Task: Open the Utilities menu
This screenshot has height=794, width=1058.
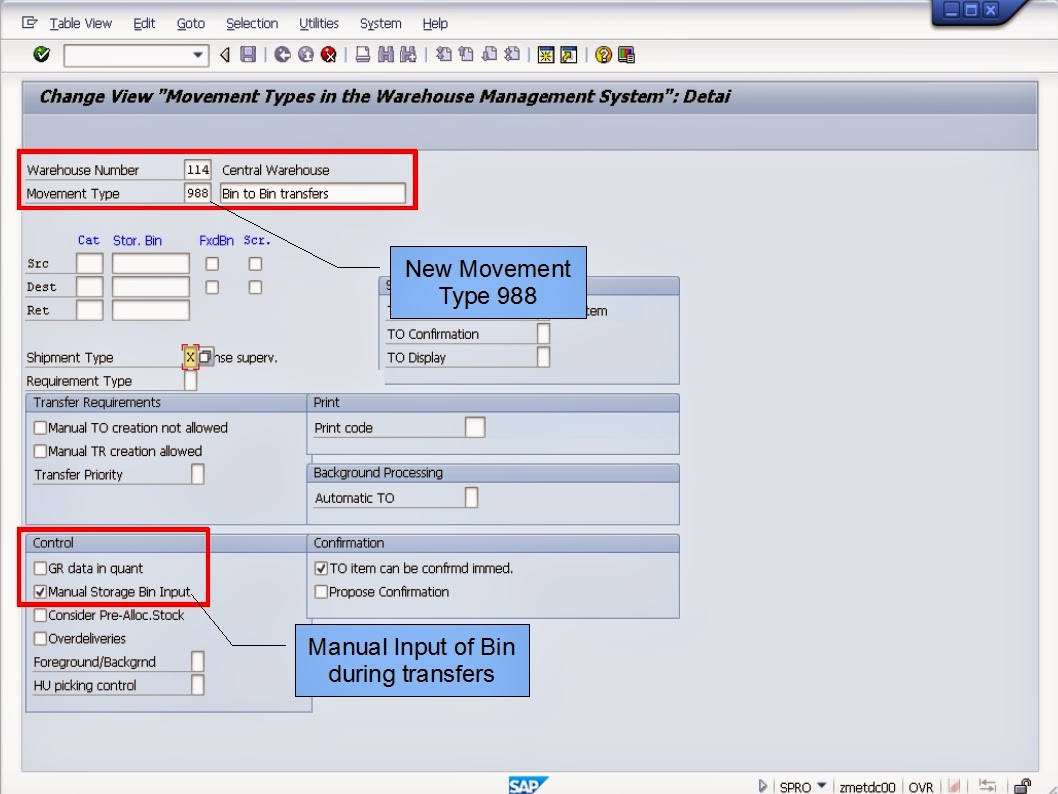Action: tap(319, 23)
